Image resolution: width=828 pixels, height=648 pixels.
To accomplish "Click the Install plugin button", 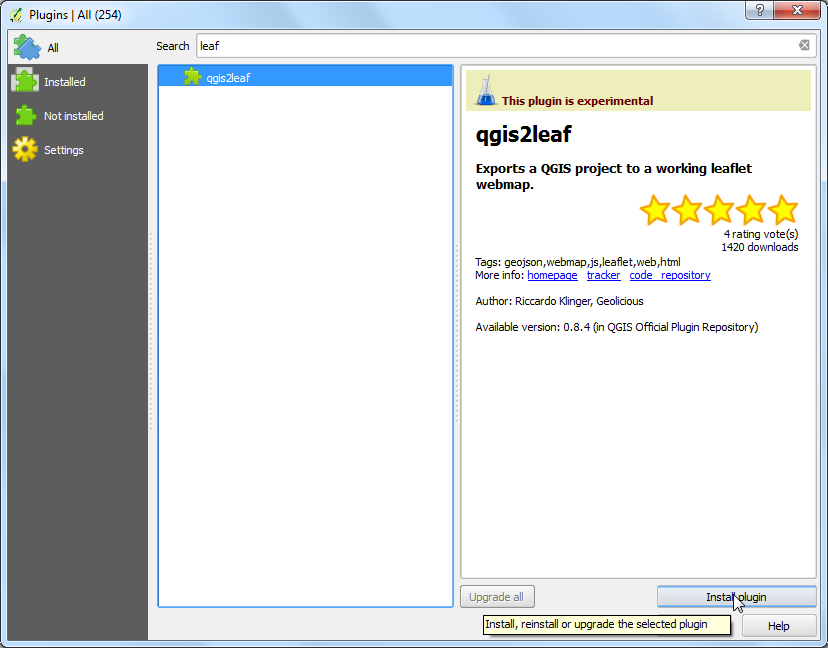I will (x=736, y=597).
